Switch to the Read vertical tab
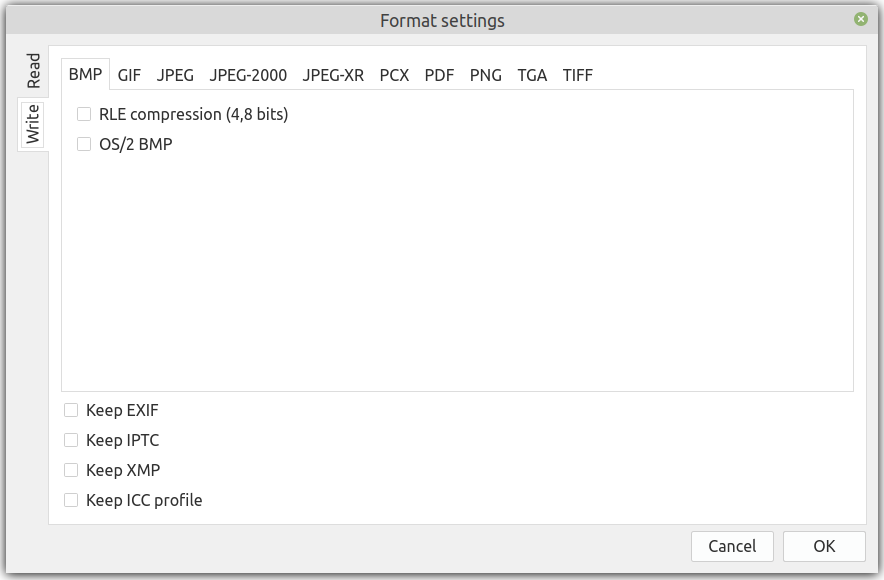The image size is (884, 580). (33, 71)
